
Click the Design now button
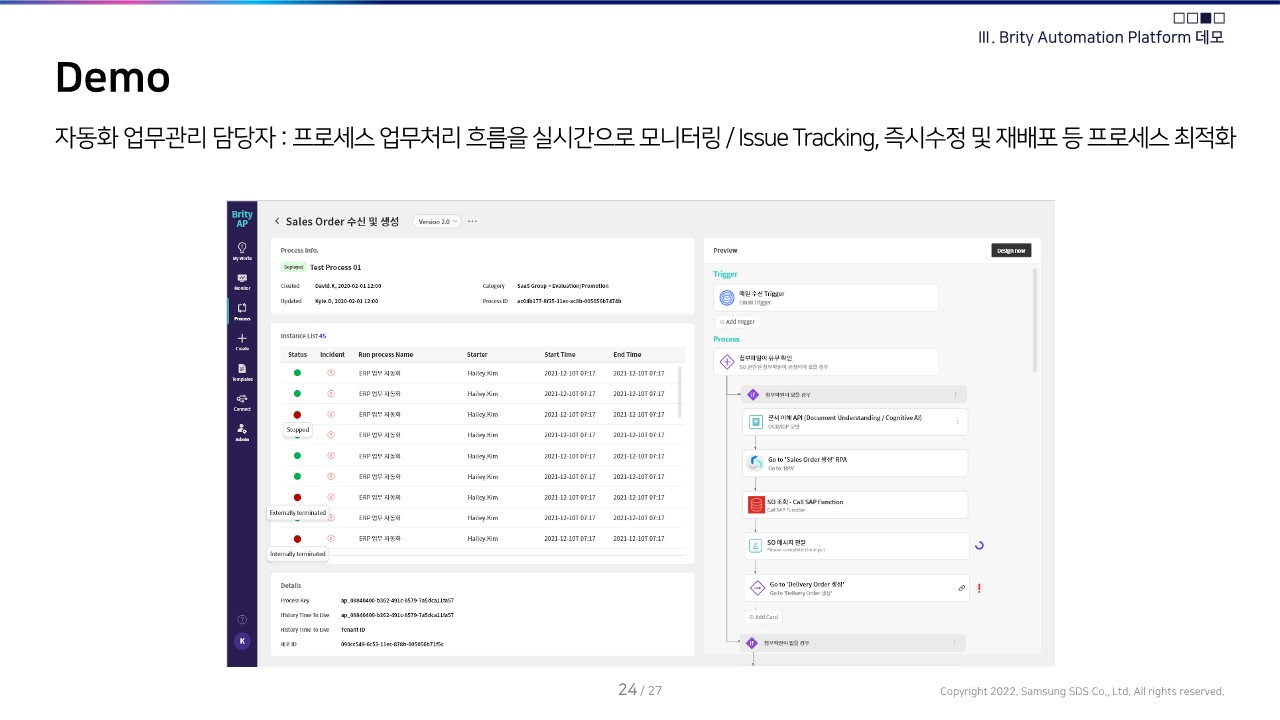click(1011, 251)
